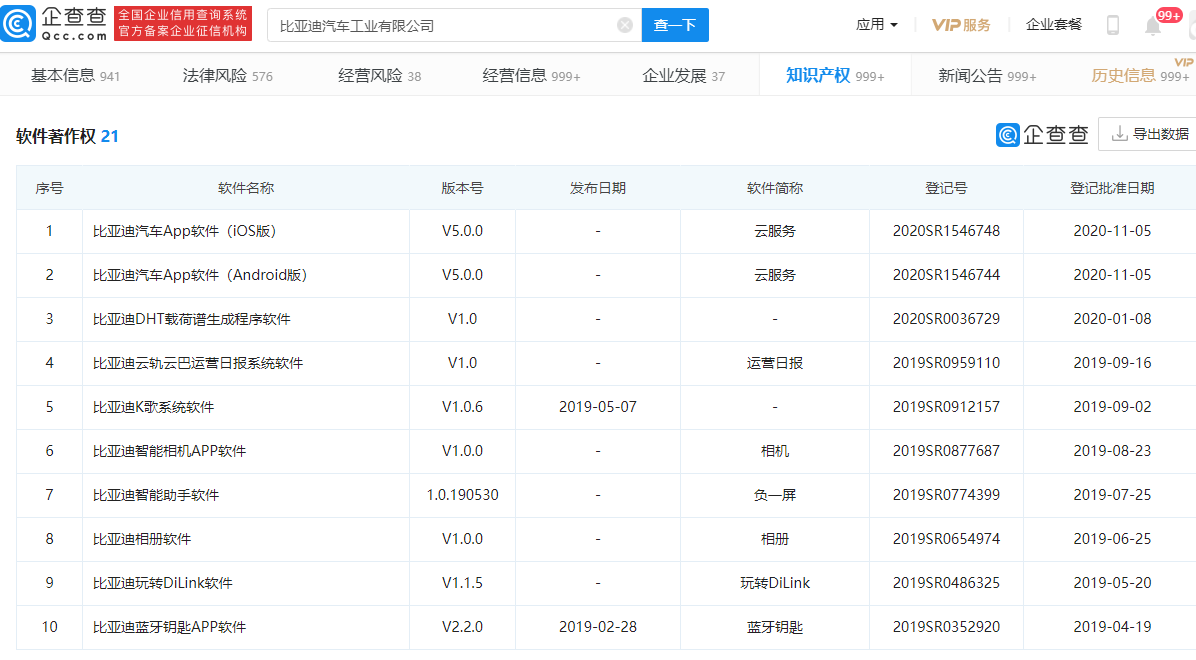Viewport: 1196px width, 660px height.
Task: Click the 登记号 column header
Action: (947, 188)
